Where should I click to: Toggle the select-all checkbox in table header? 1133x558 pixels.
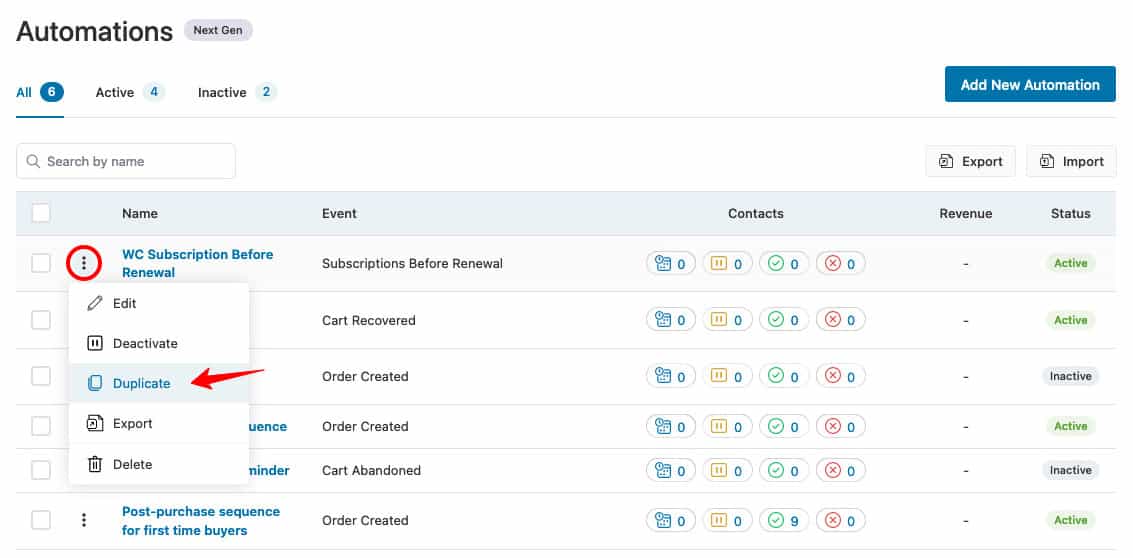pos(41,213)
